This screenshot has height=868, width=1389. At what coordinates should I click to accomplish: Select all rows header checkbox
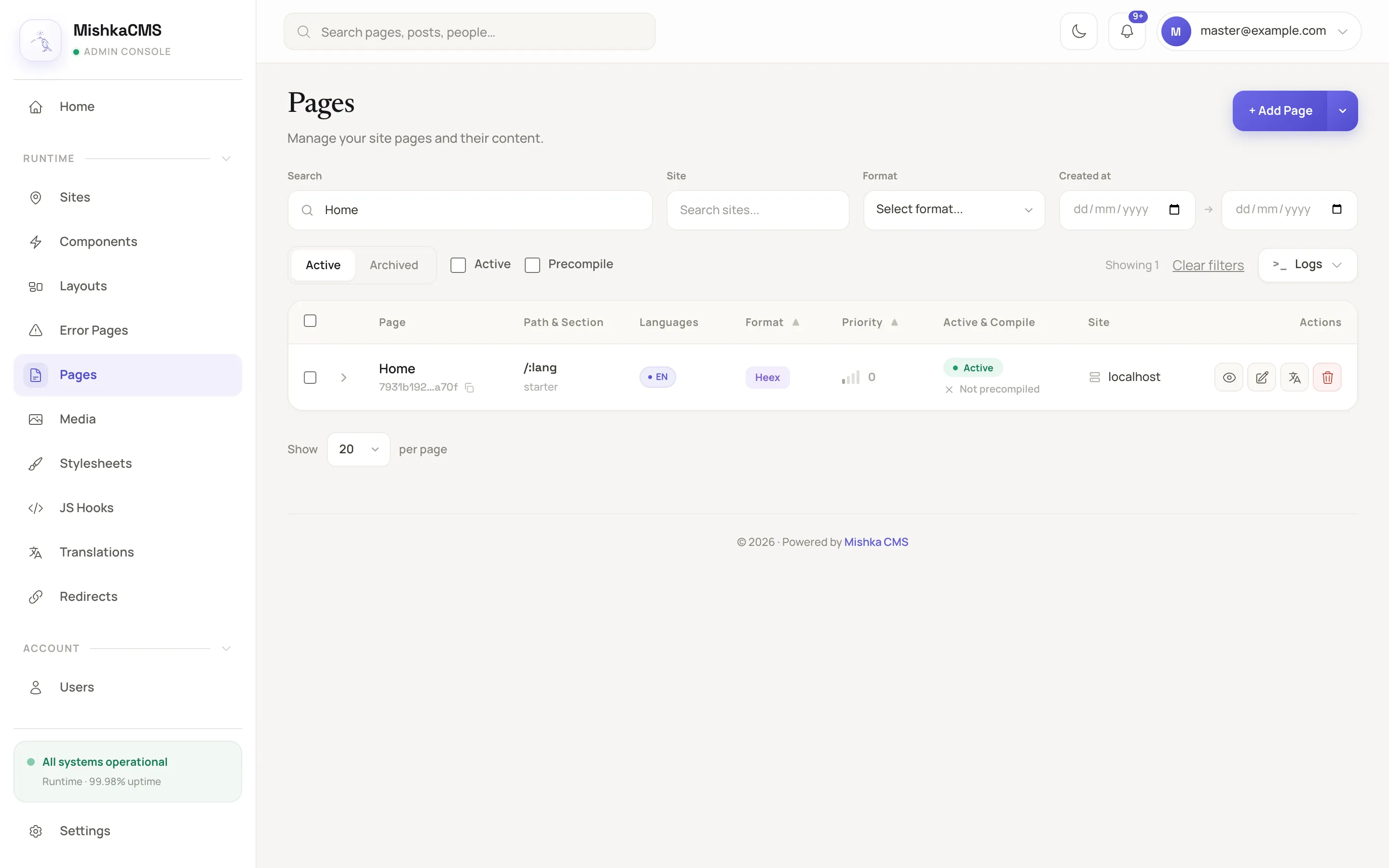coord(310,321)
